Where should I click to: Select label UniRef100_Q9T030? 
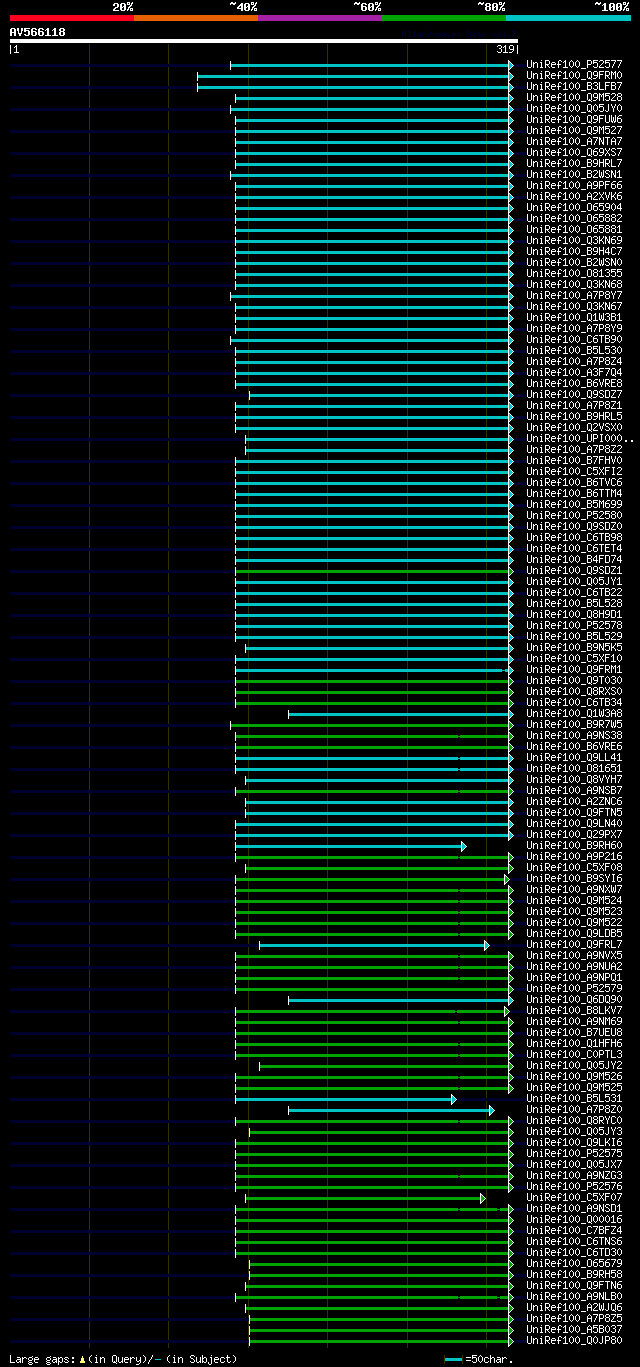click(x=574, y=681)
